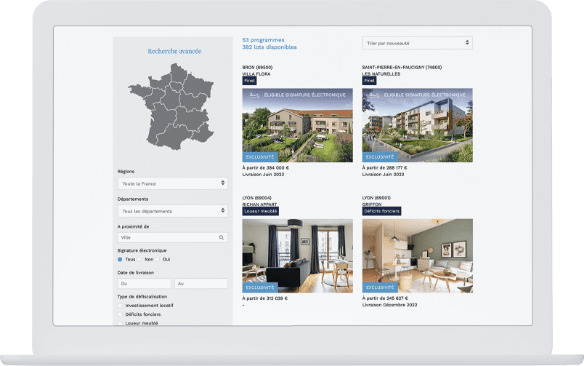The height and width of the screenshot is (366, 584).
Task: Select the Tous radio for signature électronique
Action: (120, 260)
